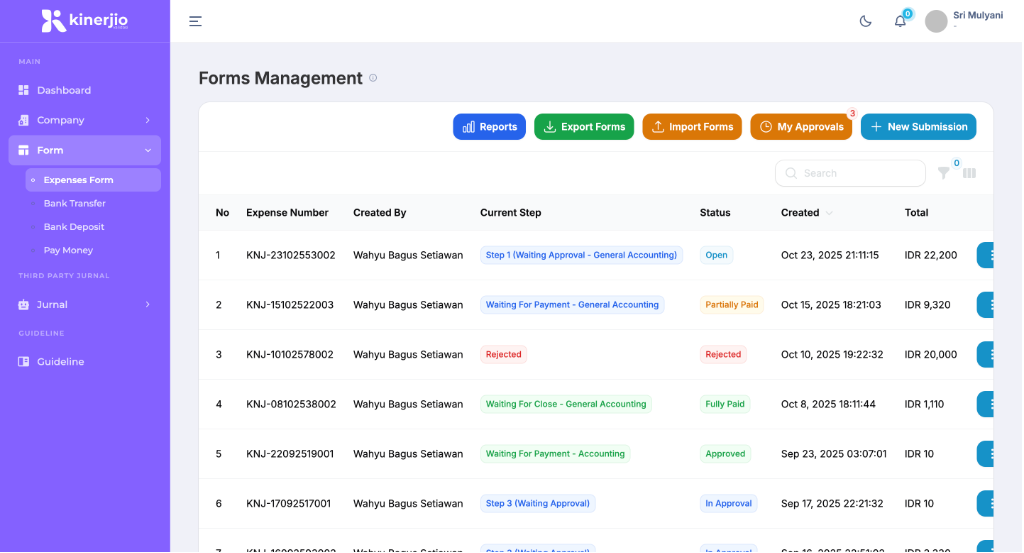This screenshot has width=1024, height=553.
Task: Click the Oct 15, 2025 18:21:03 date
Action: click(x=831, y=305)
